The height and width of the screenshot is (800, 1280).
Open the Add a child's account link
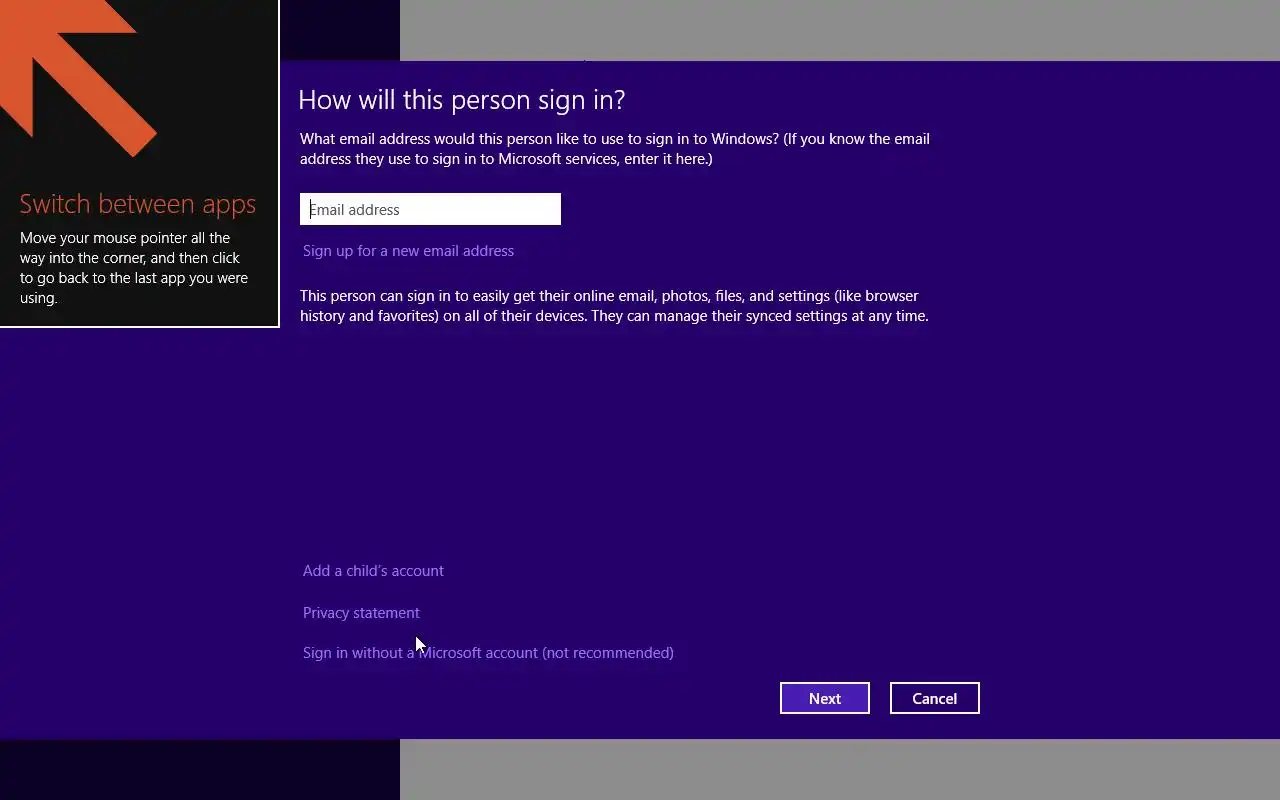click(373, 571)
